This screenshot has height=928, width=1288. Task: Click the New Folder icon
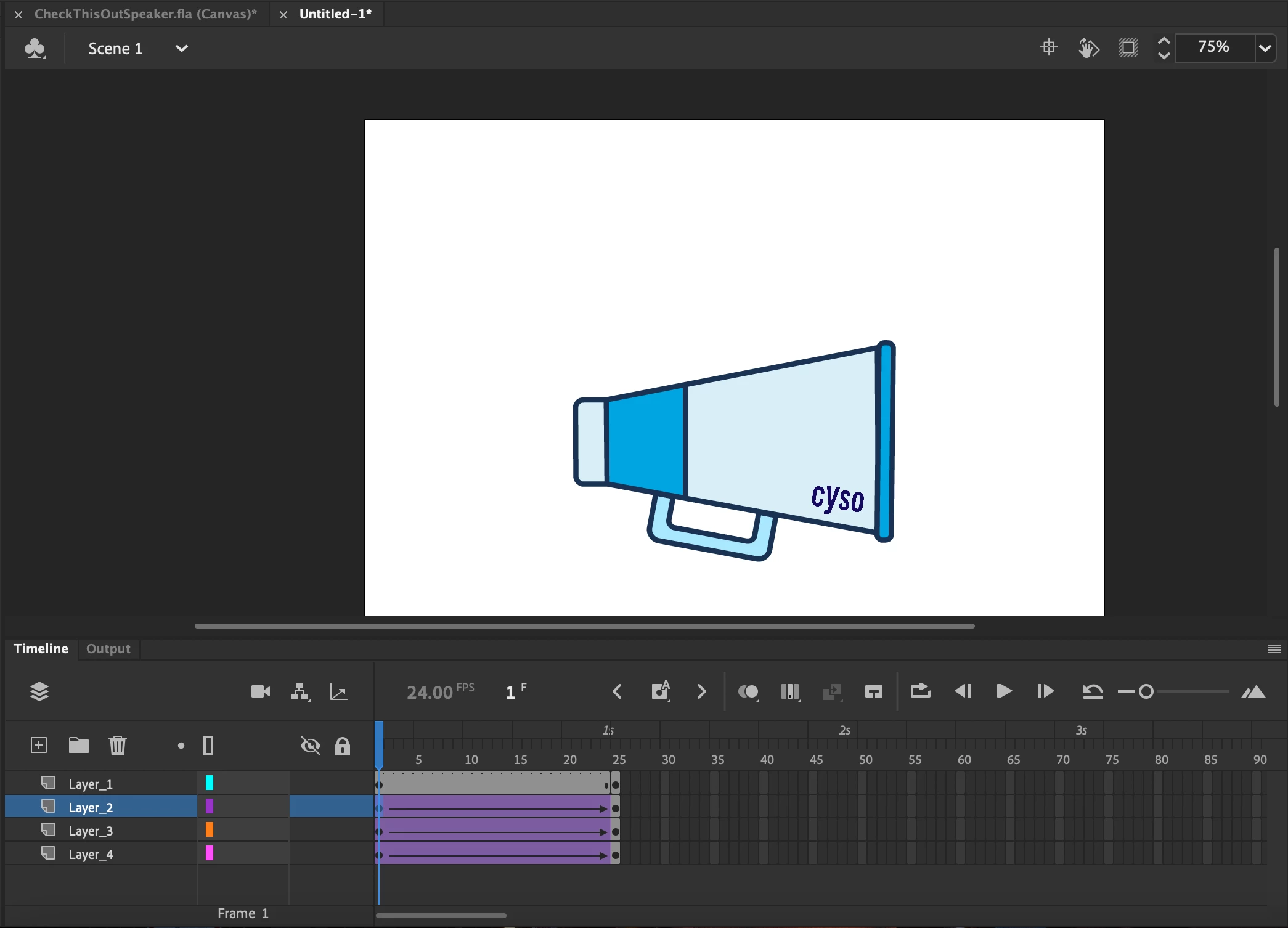(78, 746)
